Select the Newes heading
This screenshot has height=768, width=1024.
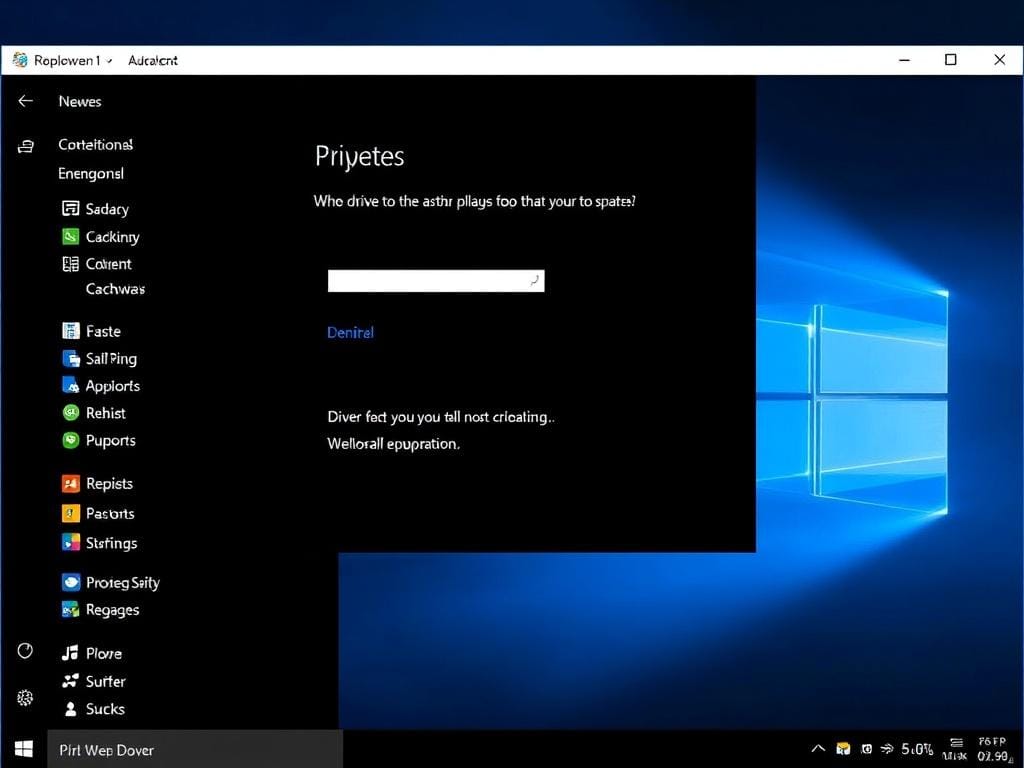point(80,101)
